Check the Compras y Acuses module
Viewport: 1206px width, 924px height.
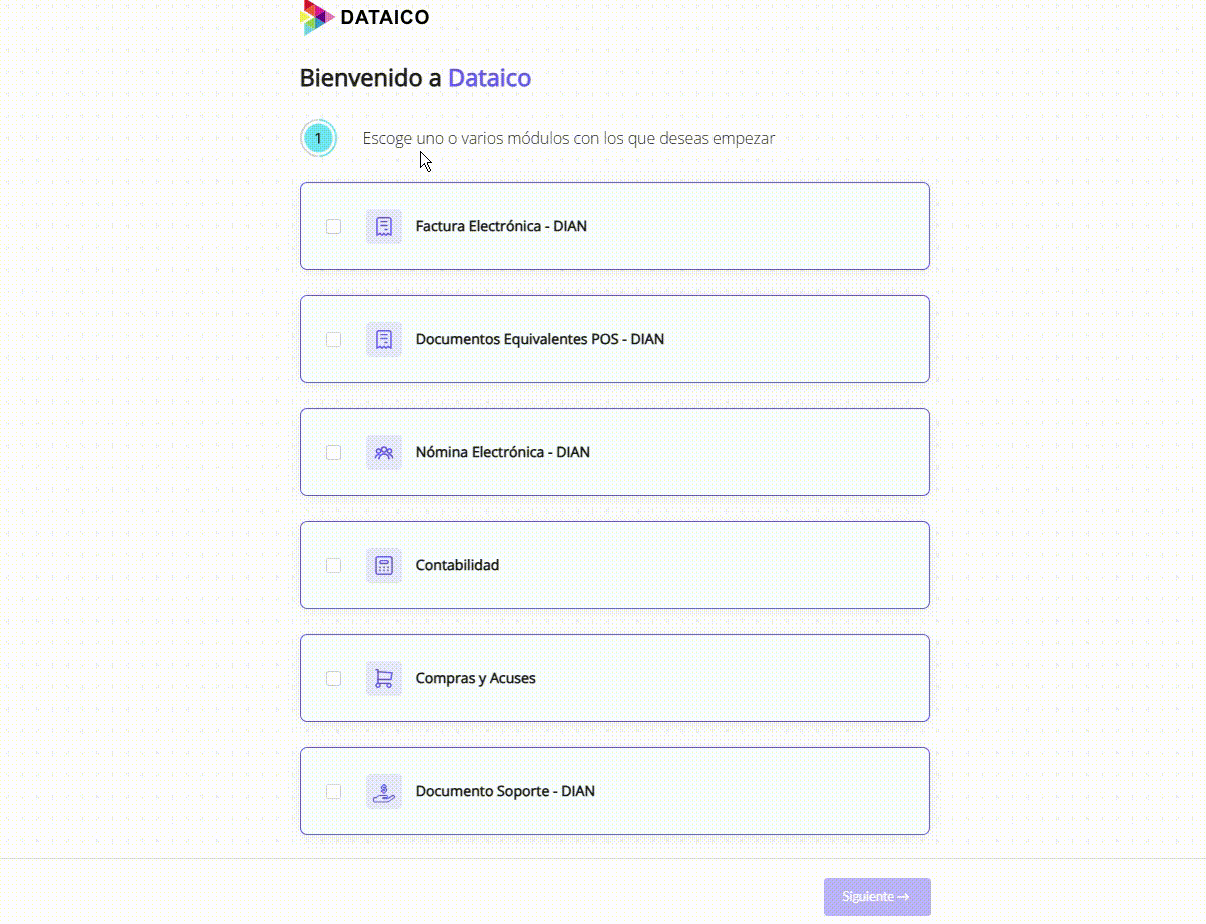pos(333,678)
